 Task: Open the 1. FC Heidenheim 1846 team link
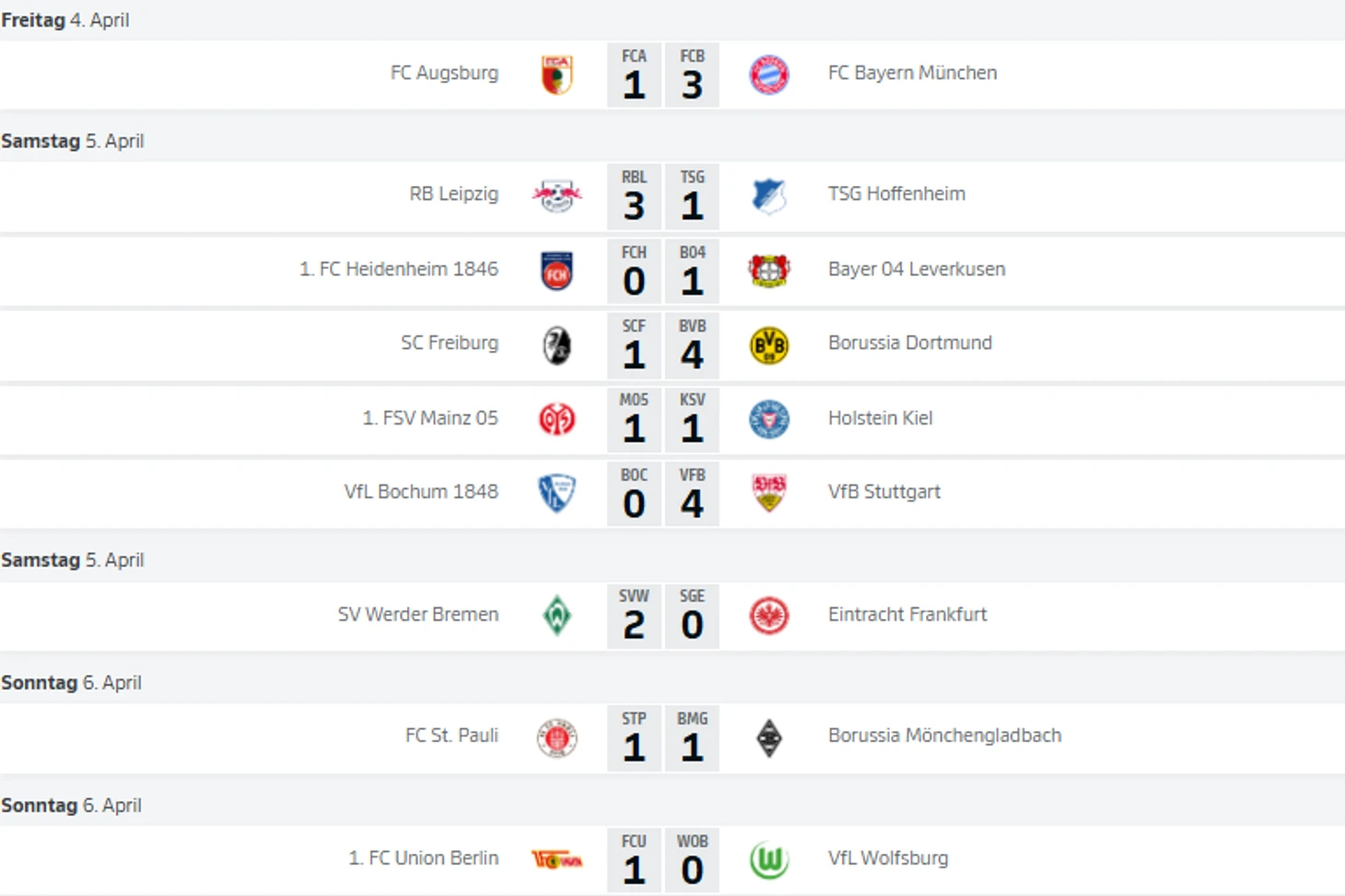pyautogui.click(x=398, y=269)
